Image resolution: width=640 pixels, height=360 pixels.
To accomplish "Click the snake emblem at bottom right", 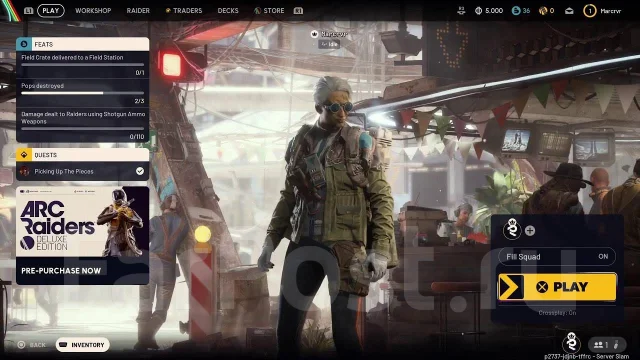I will tap(571, 342).
